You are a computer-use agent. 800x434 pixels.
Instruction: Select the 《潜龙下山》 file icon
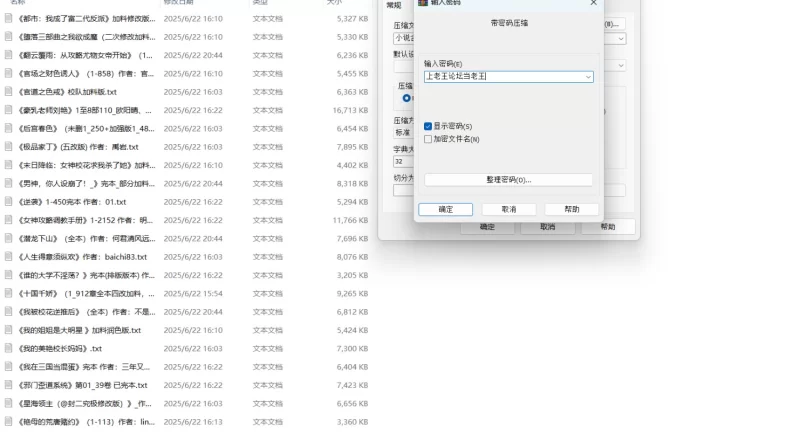pyautogui.click(x=9, y=238)
